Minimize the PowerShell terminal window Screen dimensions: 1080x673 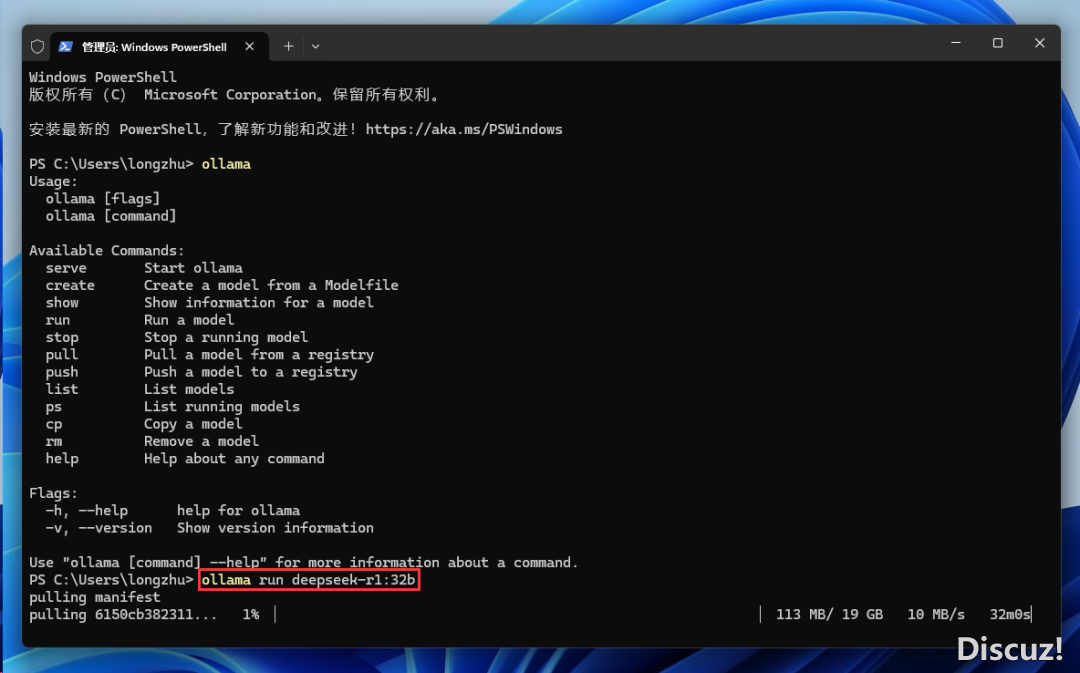(955, 43)
